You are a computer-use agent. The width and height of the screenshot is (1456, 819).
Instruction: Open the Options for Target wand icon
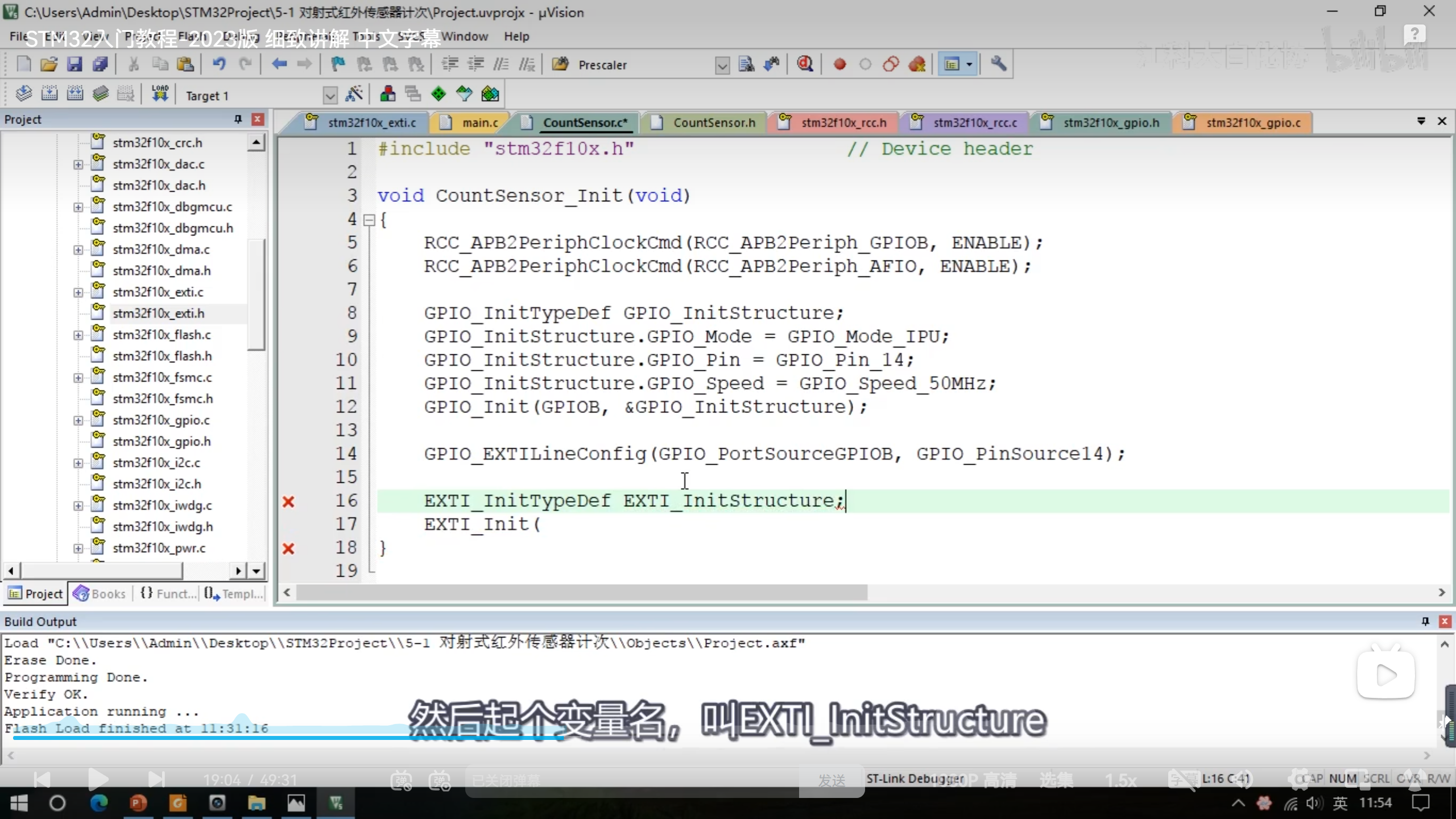(x=354, y=94)
